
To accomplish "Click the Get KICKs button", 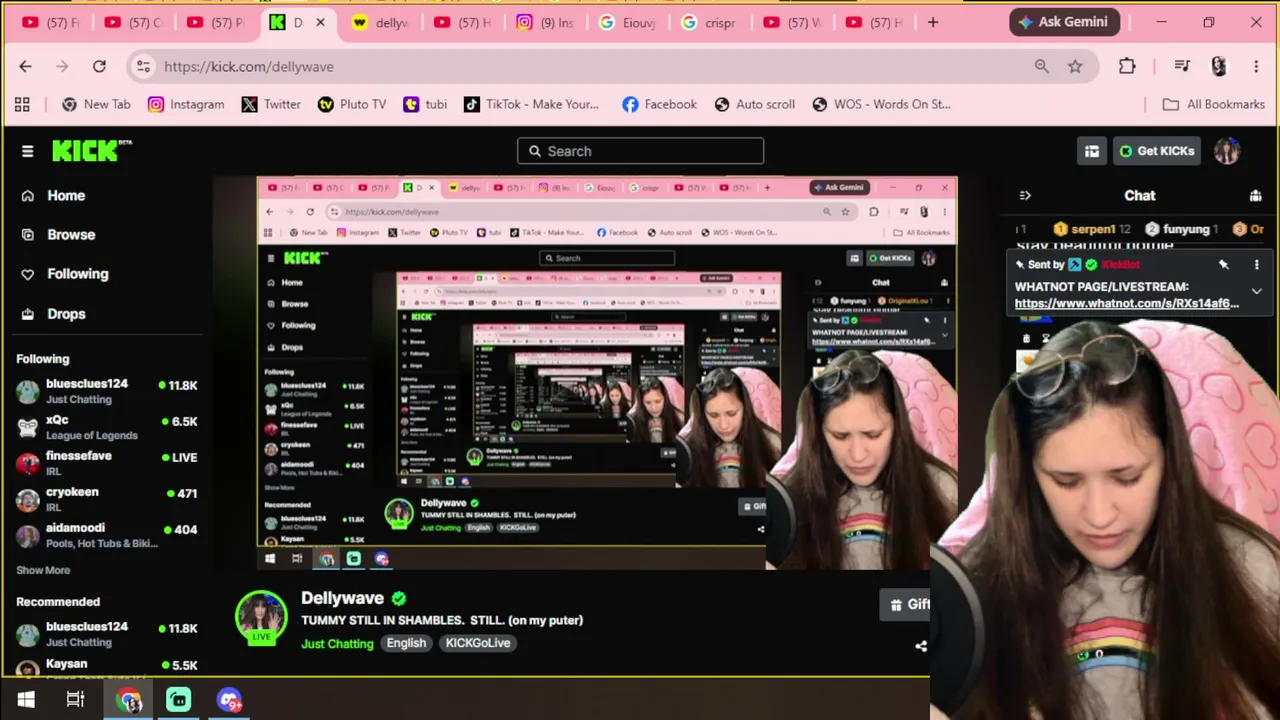I will coord(1157,151).
